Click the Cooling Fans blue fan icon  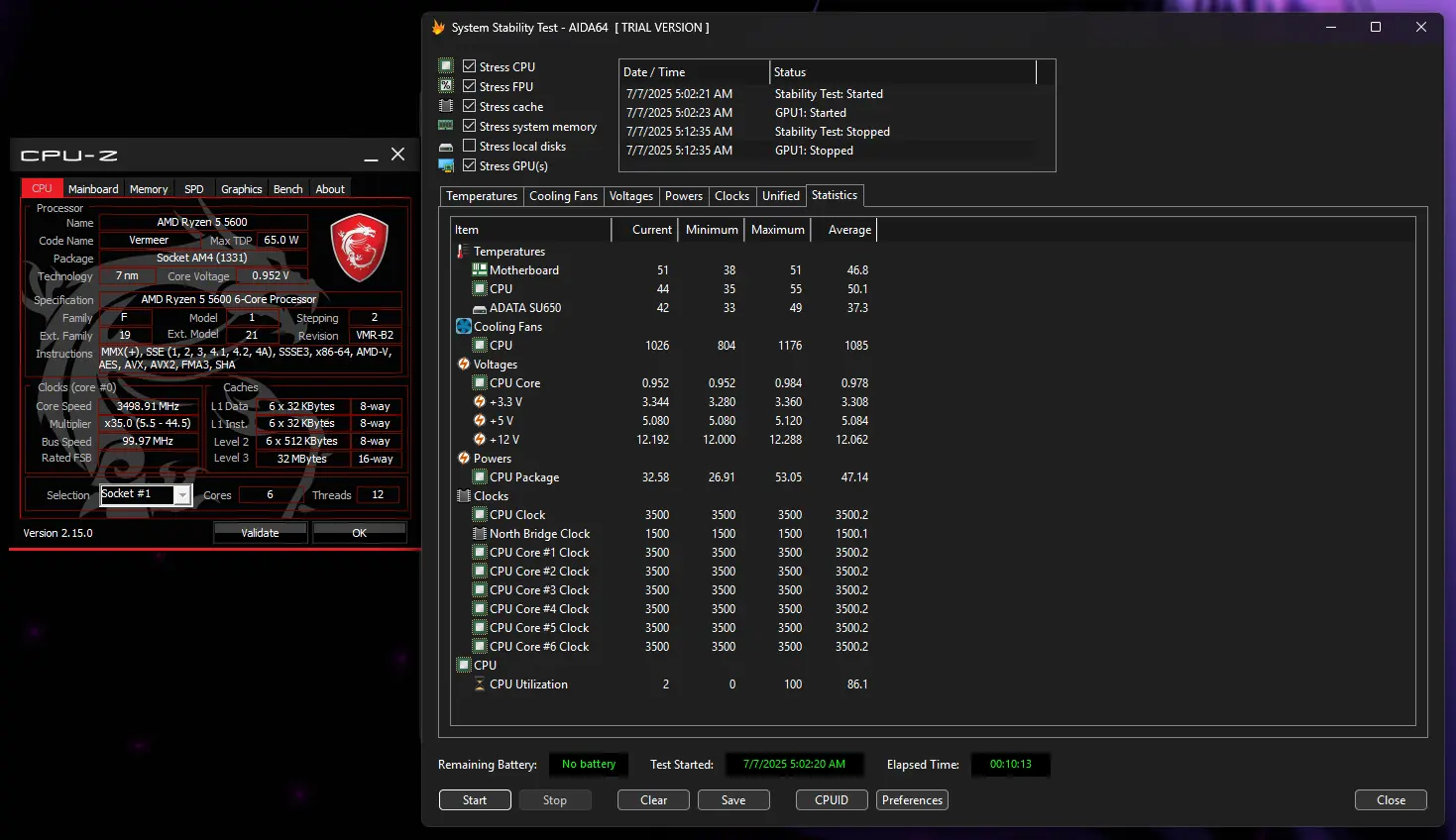point(463,327)
